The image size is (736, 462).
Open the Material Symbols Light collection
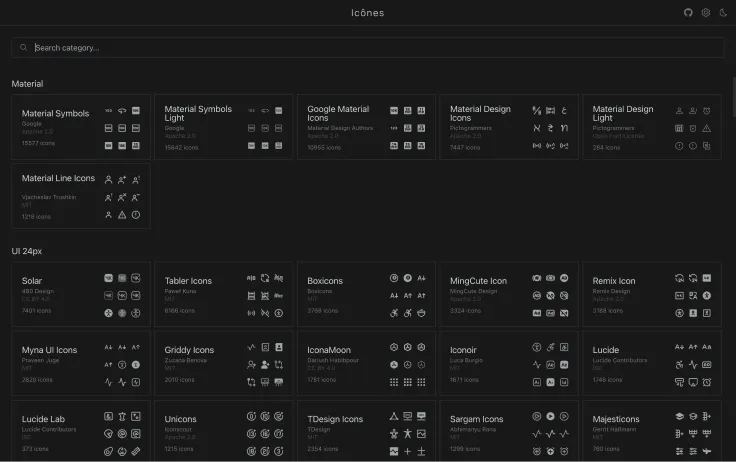(x=223, y=127)
